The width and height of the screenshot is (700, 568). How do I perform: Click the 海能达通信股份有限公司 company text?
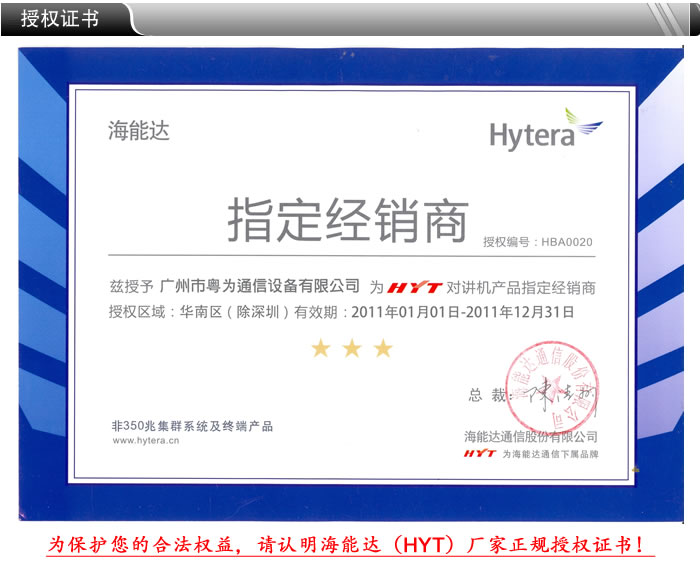tap(530, 437)
